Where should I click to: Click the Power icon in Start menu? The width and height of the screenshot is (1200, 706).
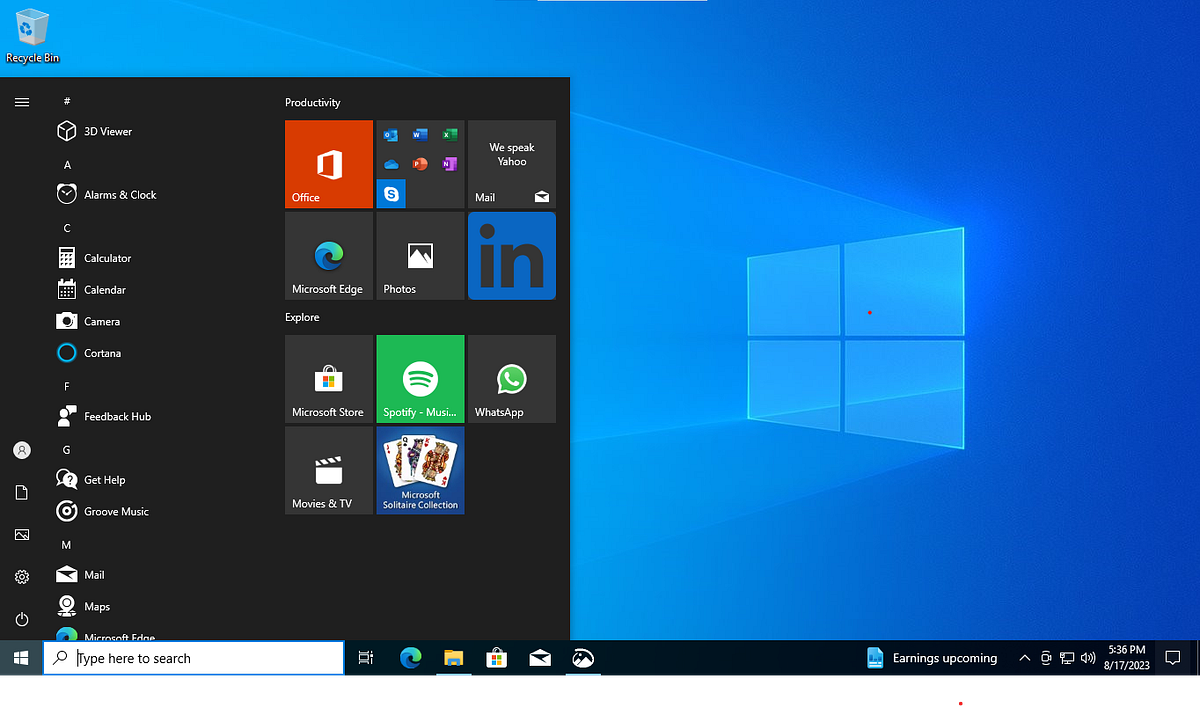[21, 619]
